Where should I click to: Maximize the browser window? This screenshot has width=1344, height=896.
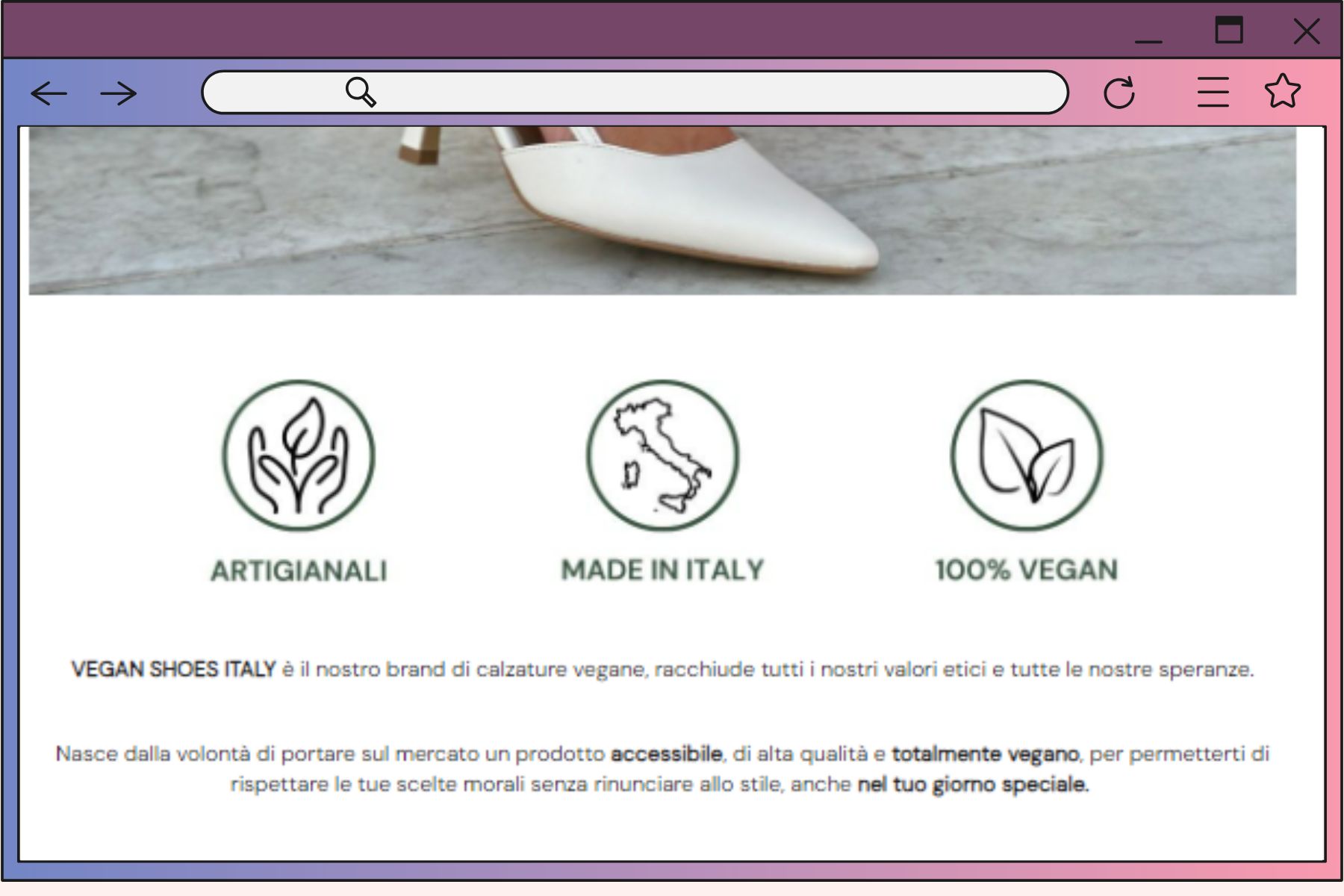coord(1229,30)
